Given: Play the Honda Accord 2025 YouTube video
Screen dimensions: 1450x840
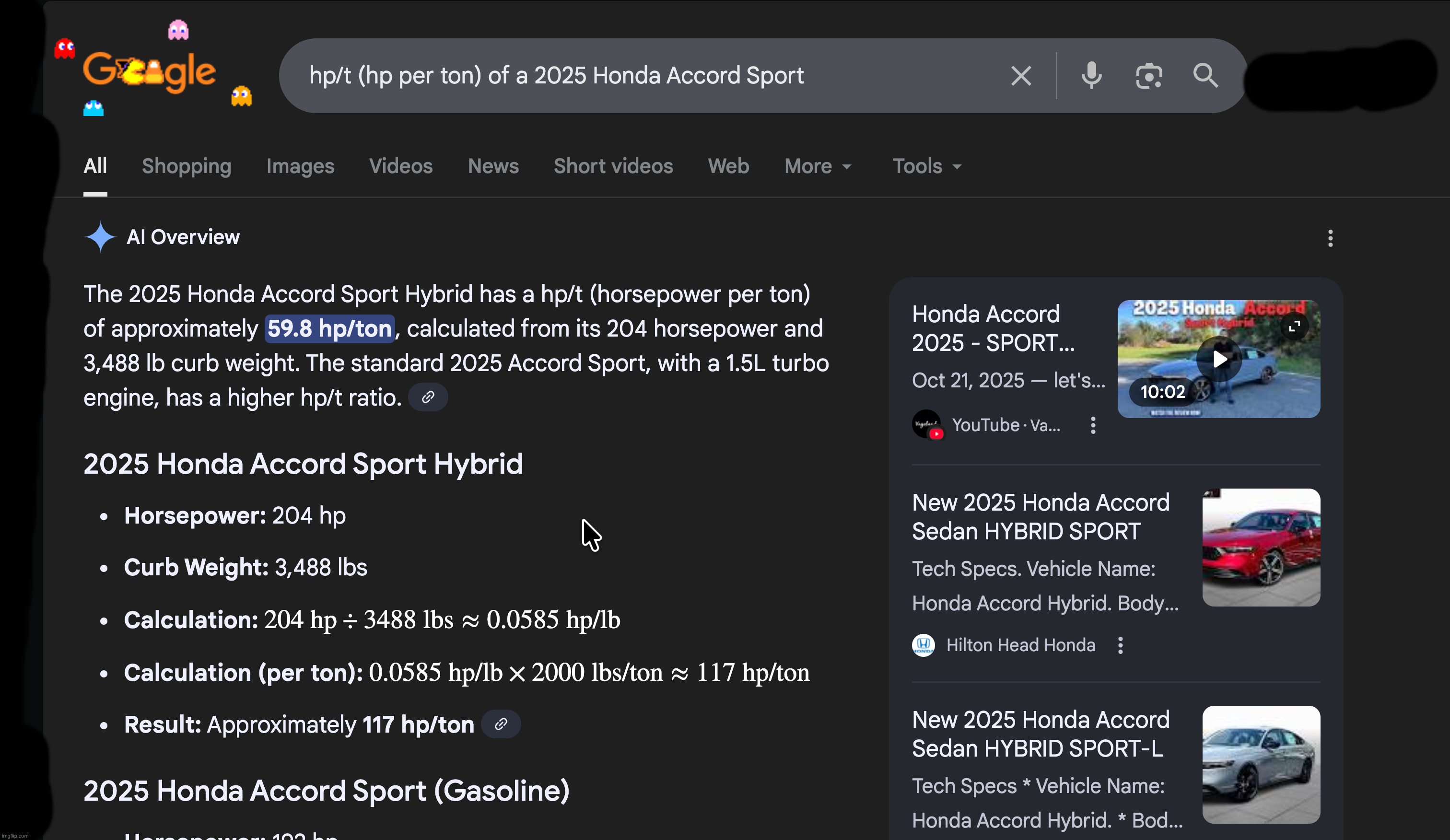Looking at the screenshot, I should pos(1220,359).
